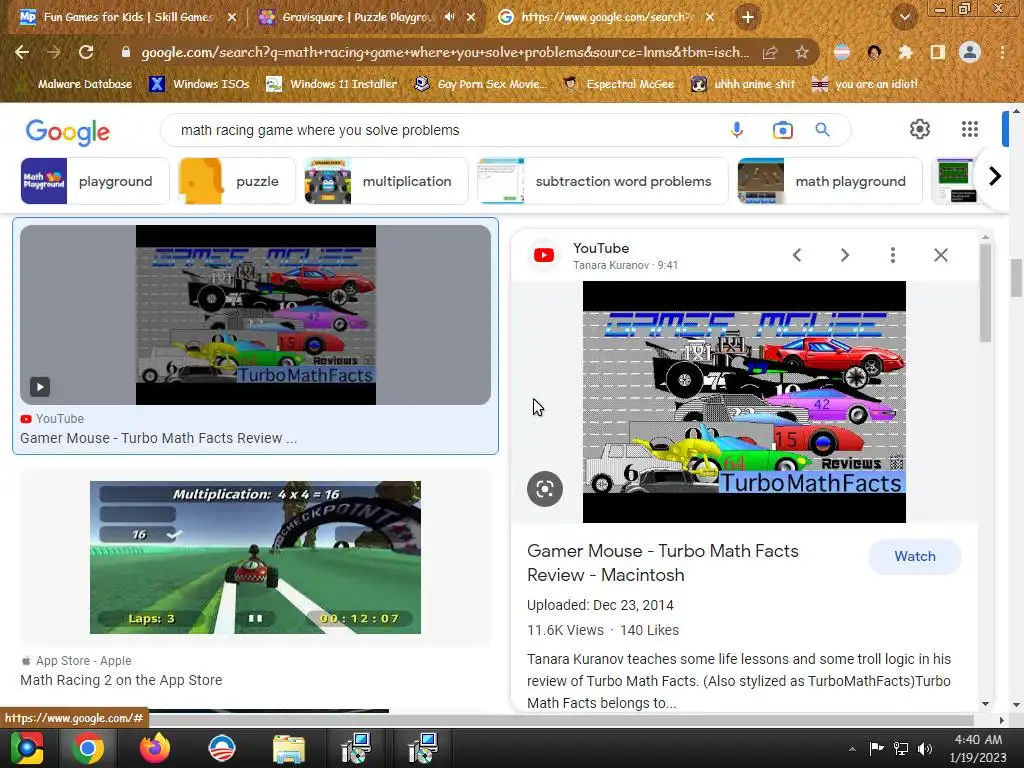
Task: Open Math Racing 2 on the App Store link
Action: tap(121, 680)
